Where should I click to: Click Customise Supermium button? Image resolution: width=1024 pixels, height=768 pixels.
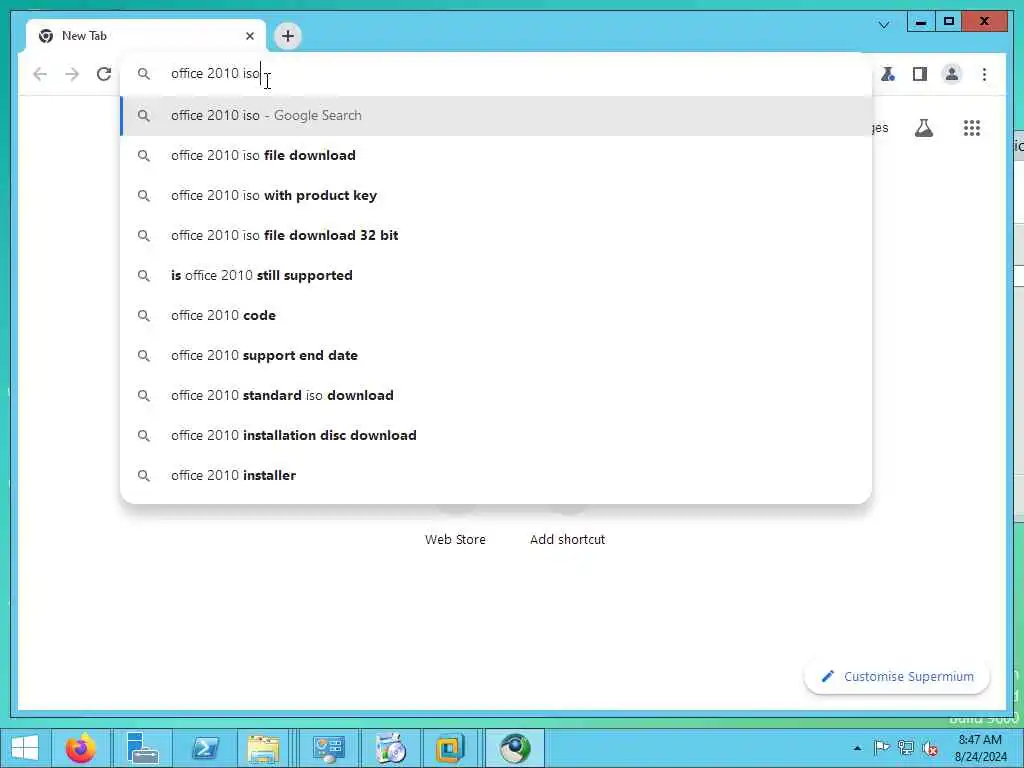tap(897, 677)
